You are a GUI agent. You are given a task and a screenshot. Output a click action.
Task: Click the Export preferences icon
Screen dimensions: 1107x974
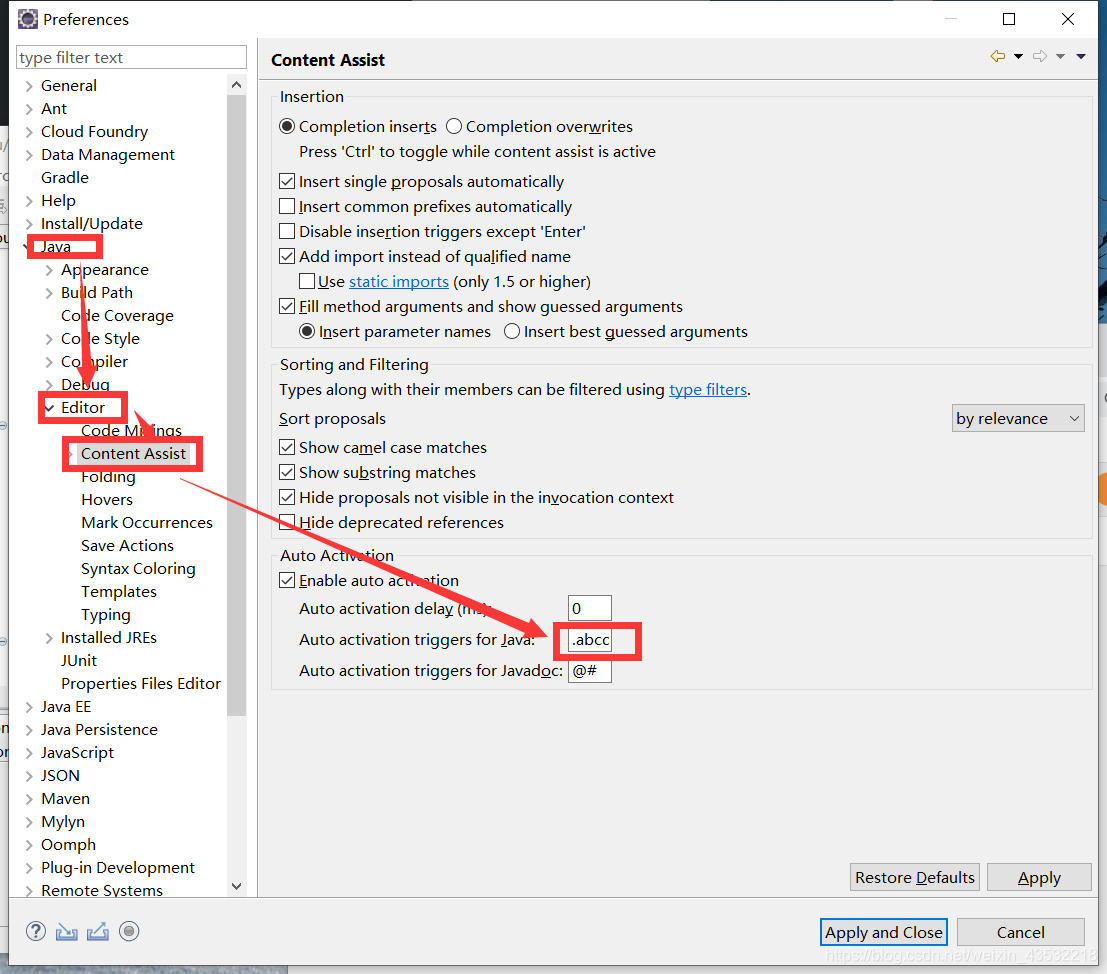click(98, 932)
